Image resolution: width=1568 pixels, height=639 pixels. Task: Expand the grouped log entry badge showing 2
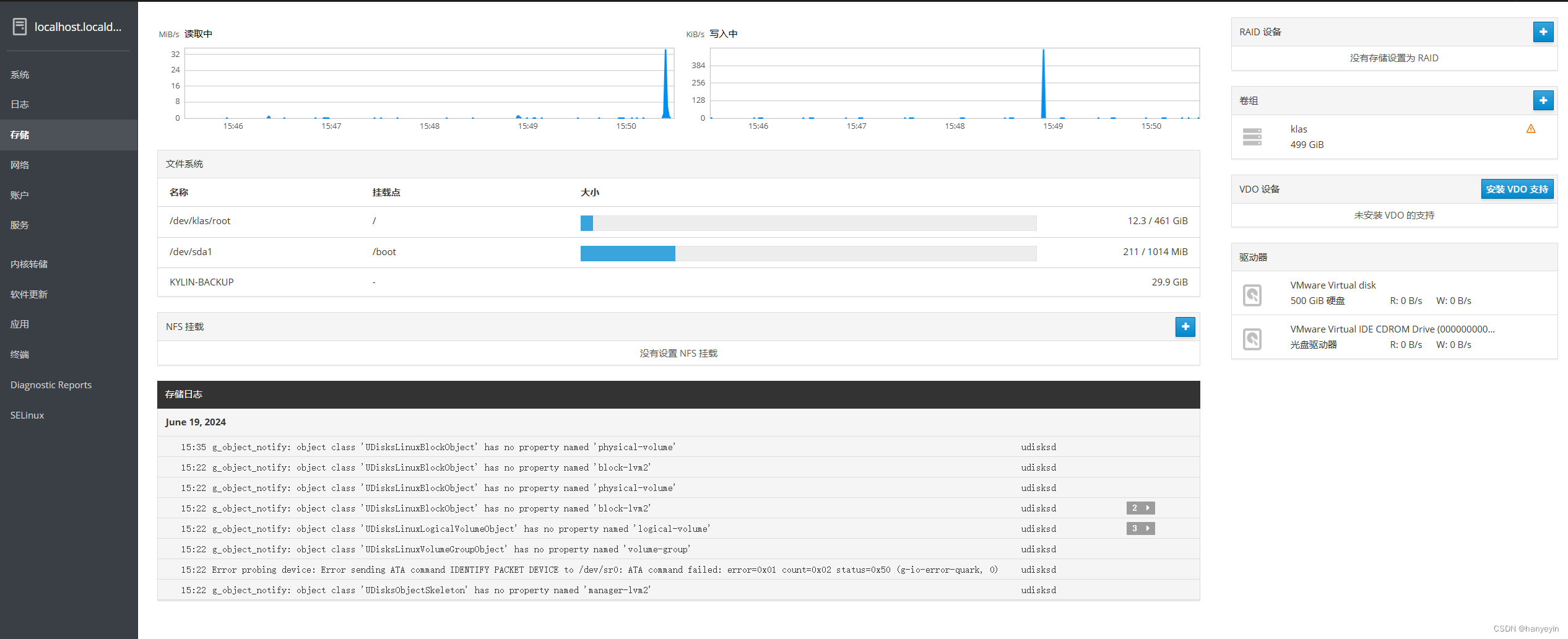click(x=1140, y=508)
